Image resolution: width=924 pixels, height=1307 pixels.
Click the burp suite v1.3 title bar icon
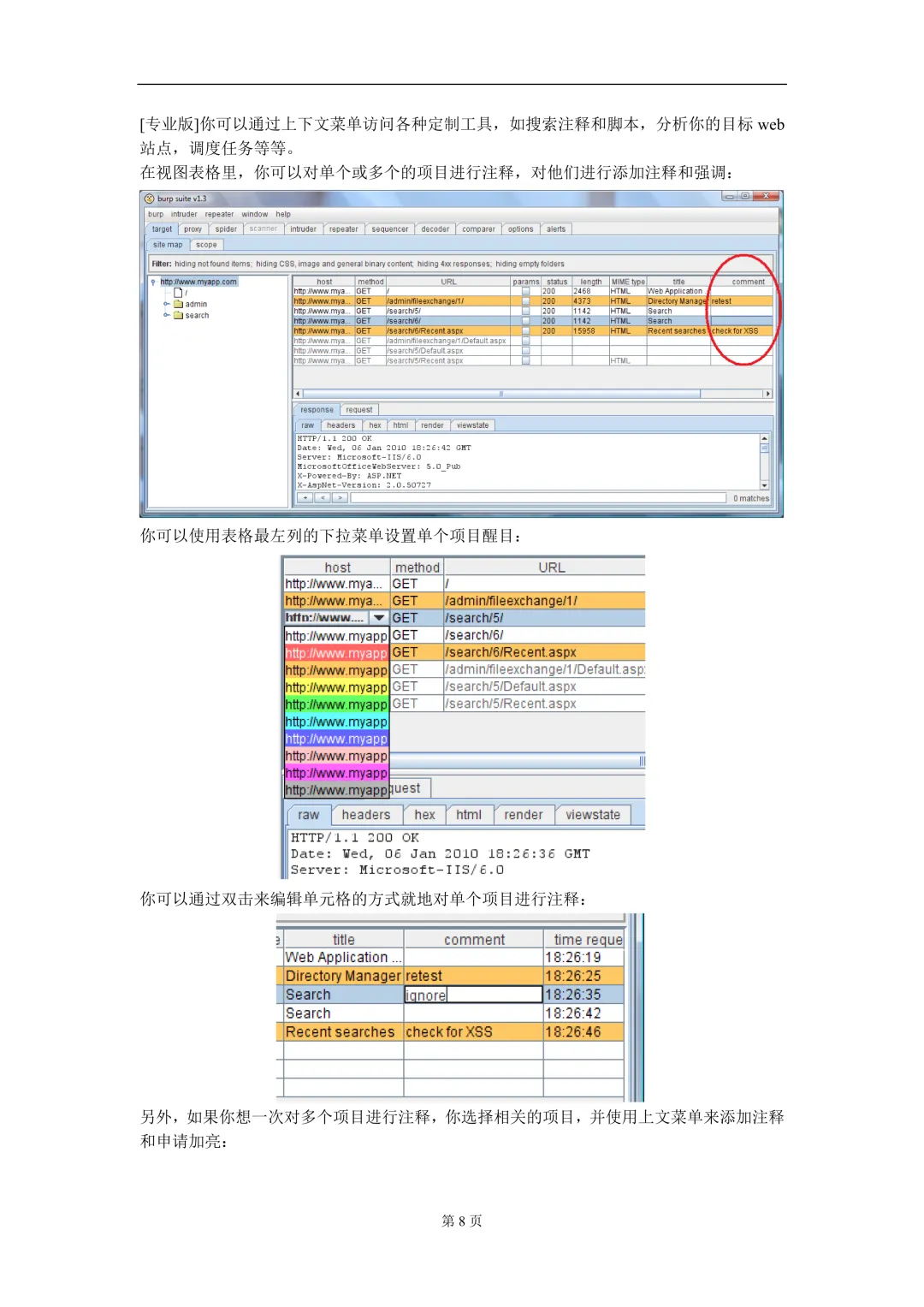(150, 199)
